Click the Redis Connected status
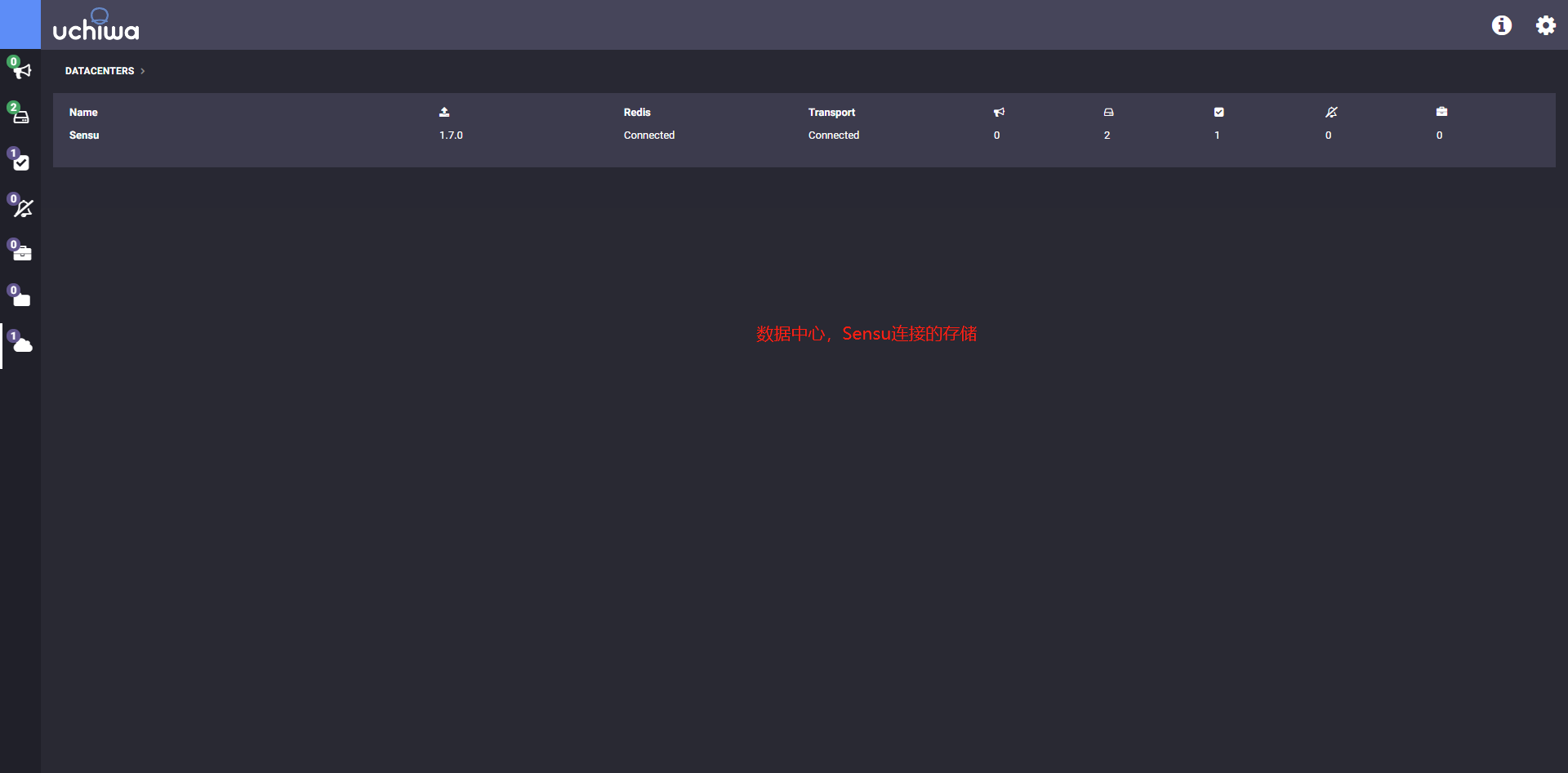The width and height of the screenshot is (1568, 773). (649, 135)
